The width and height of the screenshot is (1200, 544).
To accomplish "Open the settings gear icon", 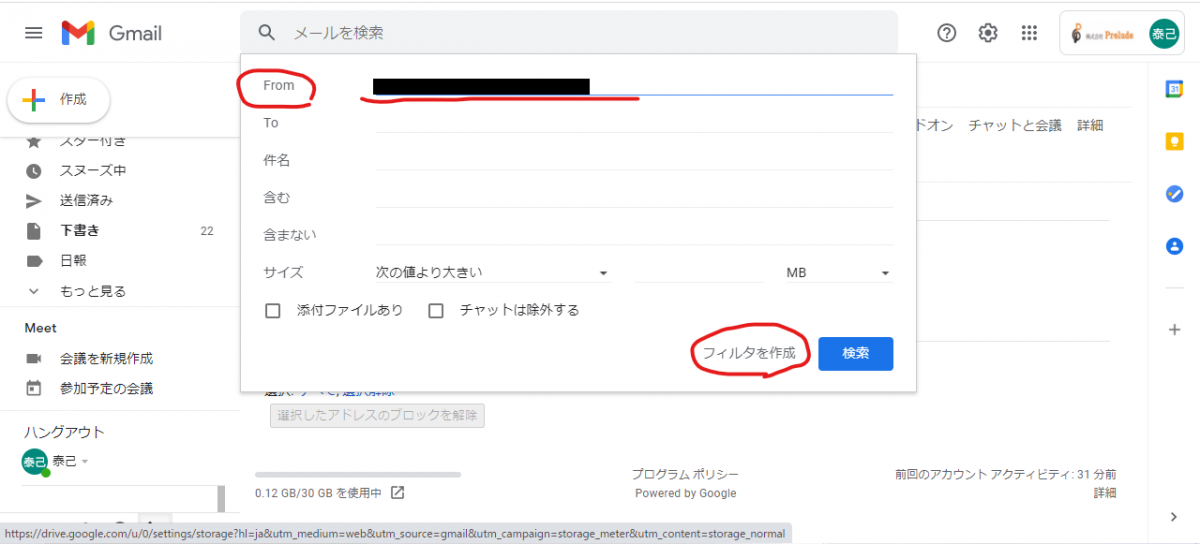I will (988, 33).
